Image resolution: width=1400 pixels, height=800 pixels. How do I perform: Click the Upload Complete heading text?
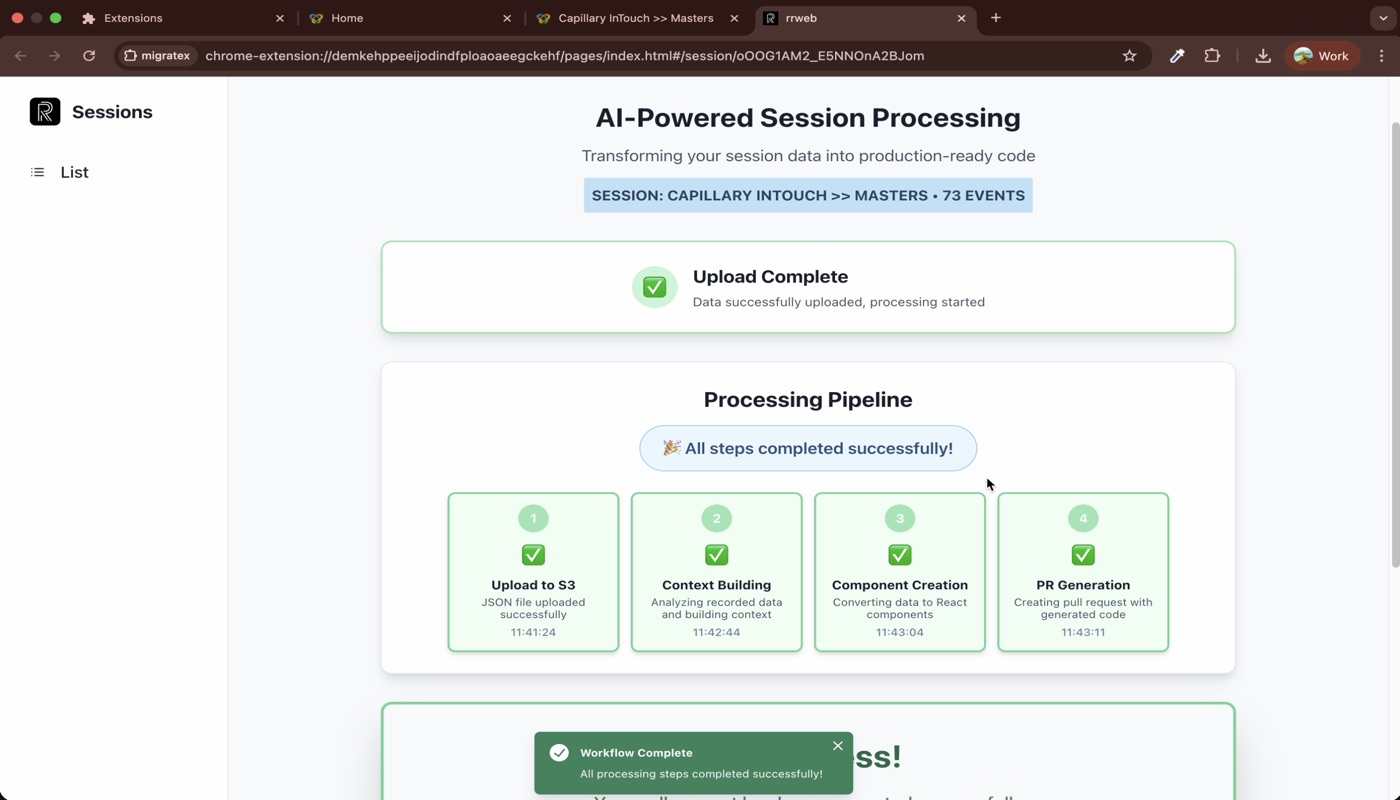click(770, 277)
